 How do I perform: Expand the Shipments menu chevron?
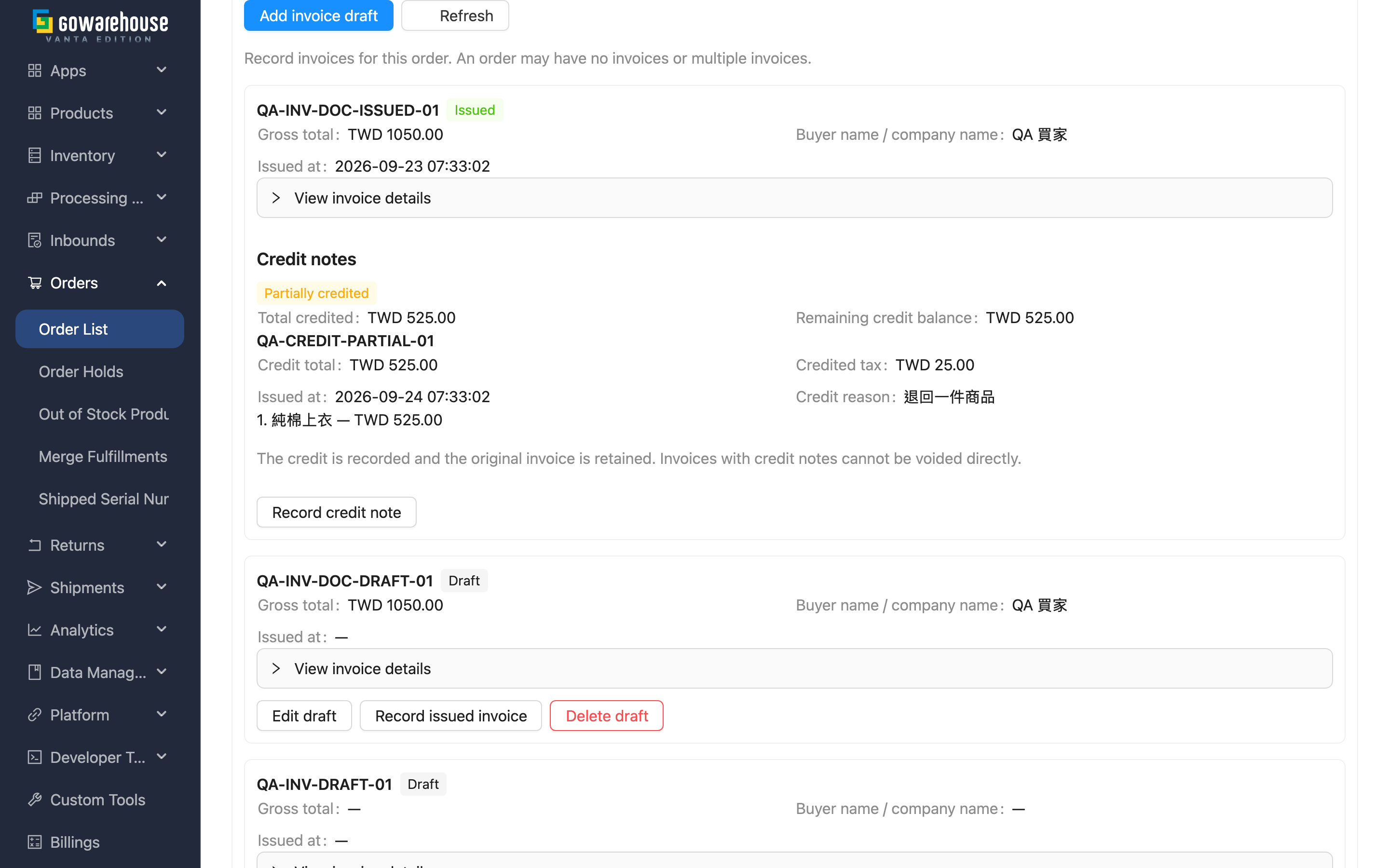click(161, 587)
